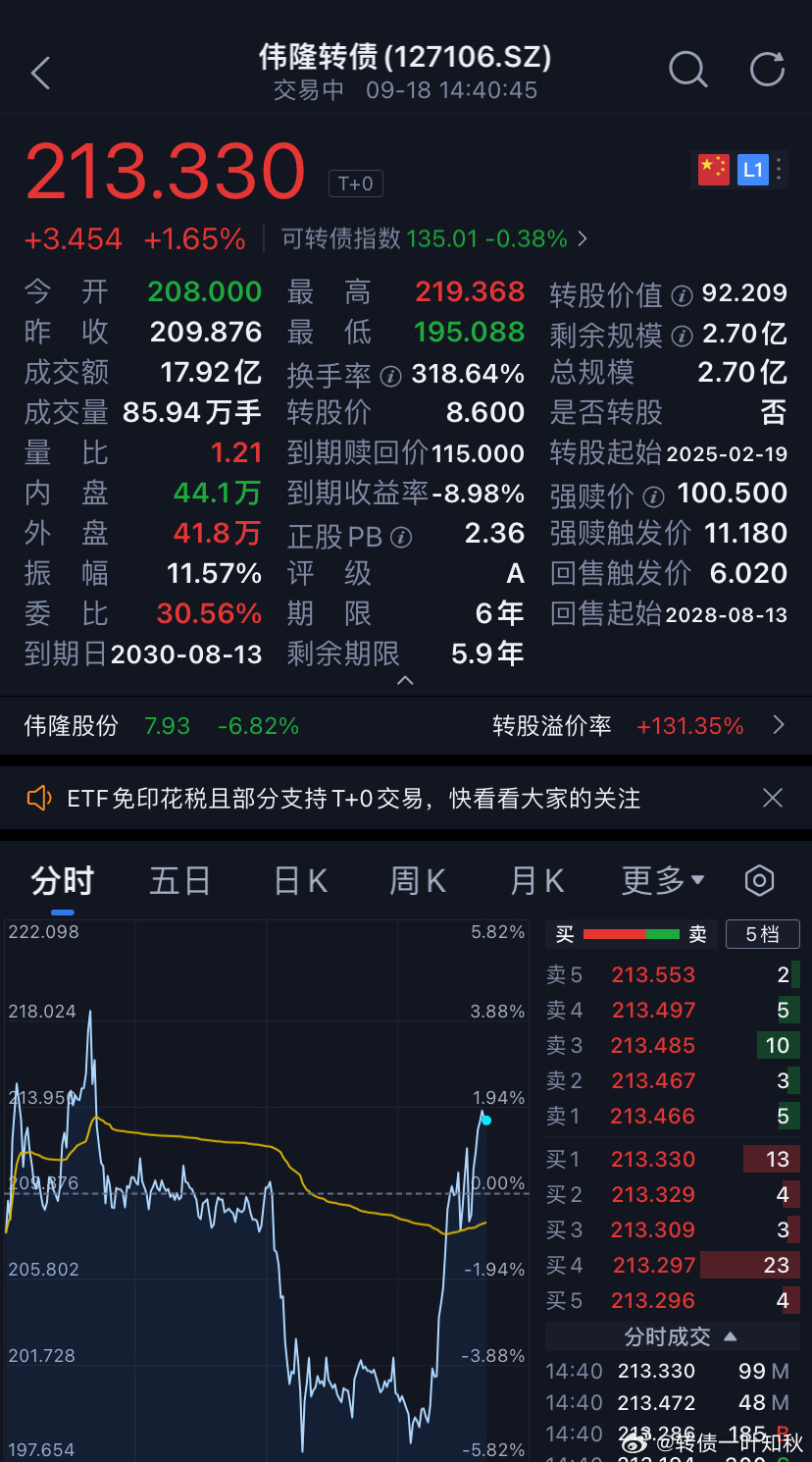Open chart settings hexagon icon
Screen dimensions: 812x1462
[x=759, y=880]
